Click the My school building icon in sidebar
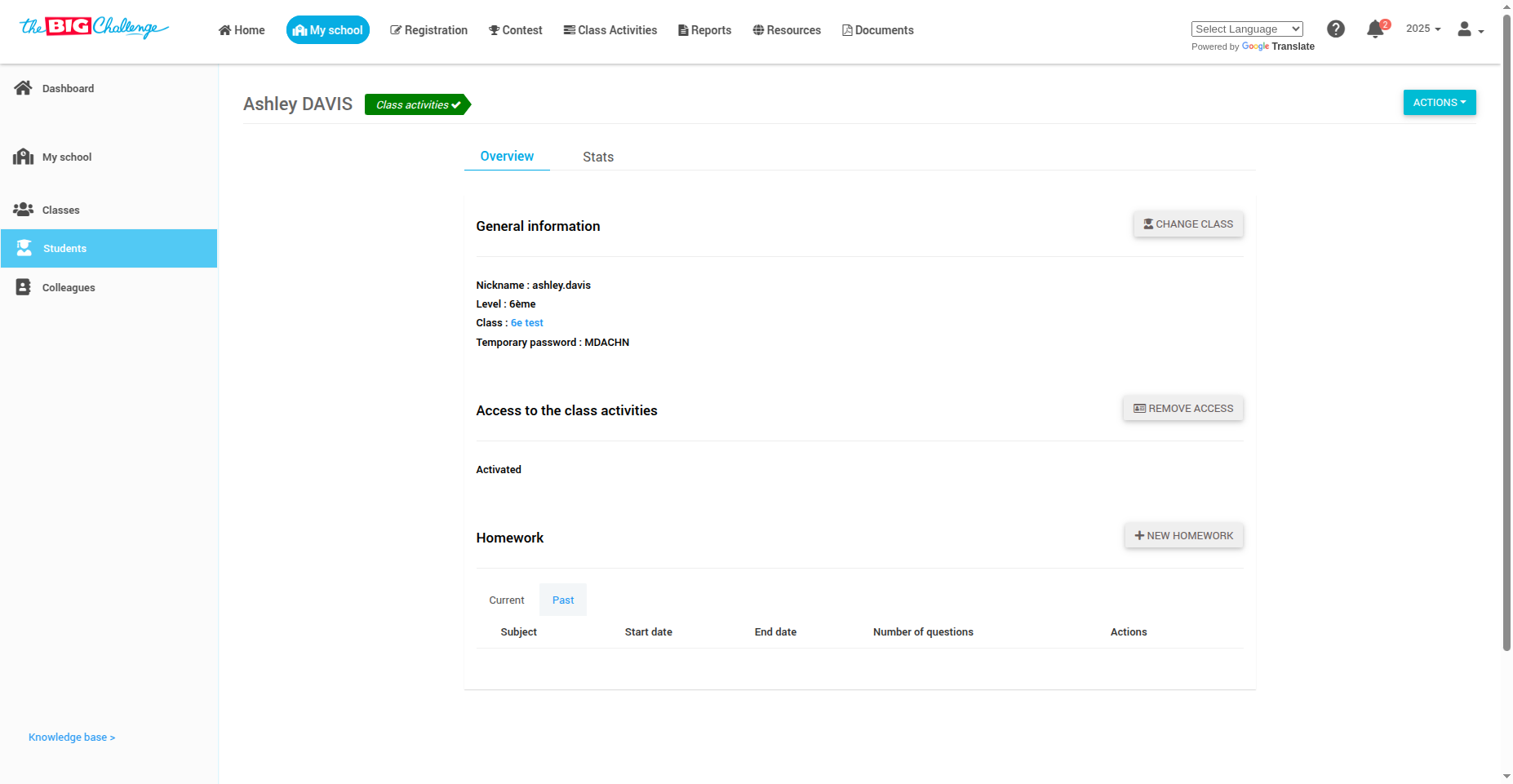Image resolution: width=1513 pixels, height=784 pixels. coord(23,157)
